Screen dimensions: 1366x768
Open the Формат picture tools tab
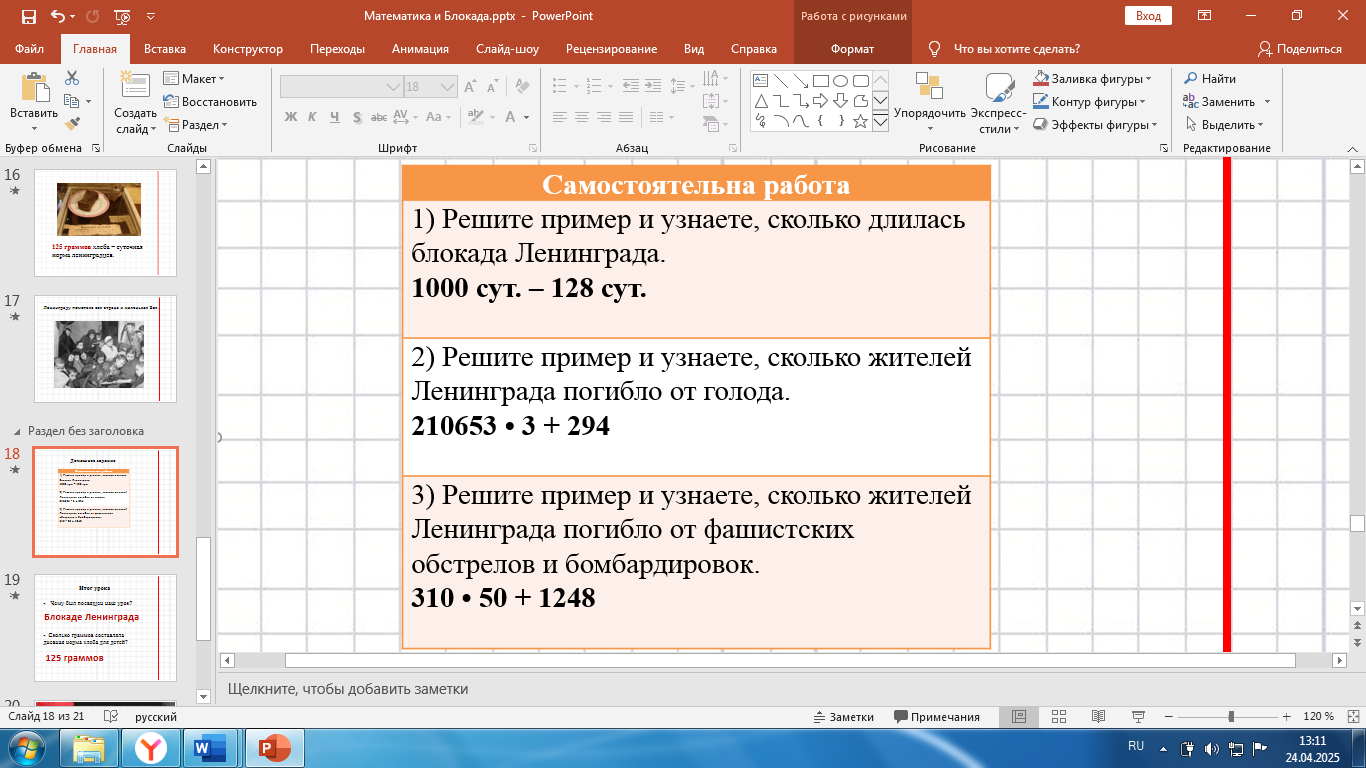(x=852, y=49)
